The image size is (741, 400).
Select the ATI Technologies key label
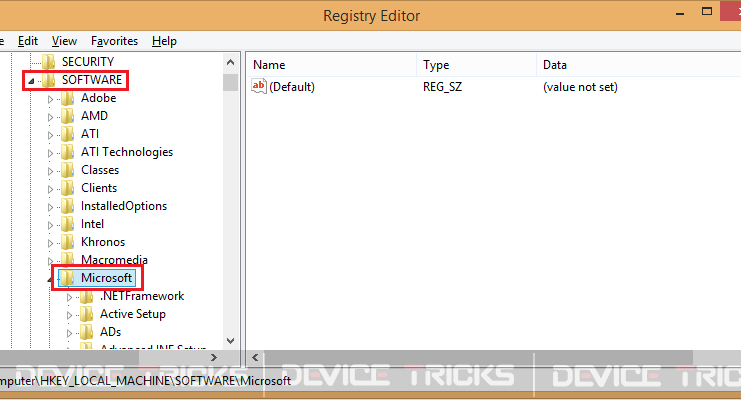[127, 152]
